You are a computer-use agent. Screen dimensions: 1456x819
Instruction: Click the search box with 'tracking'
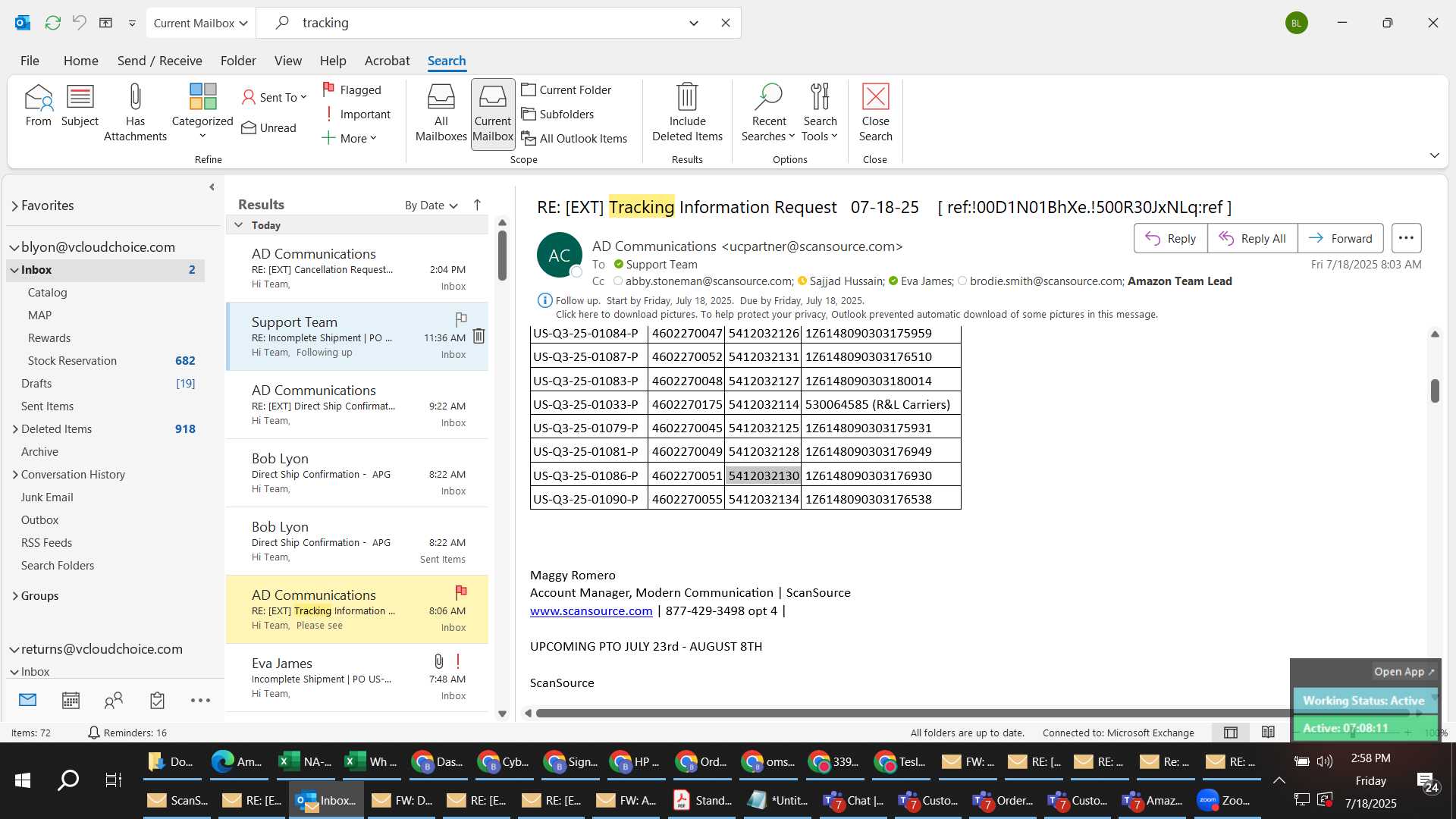tap(485, 23)
